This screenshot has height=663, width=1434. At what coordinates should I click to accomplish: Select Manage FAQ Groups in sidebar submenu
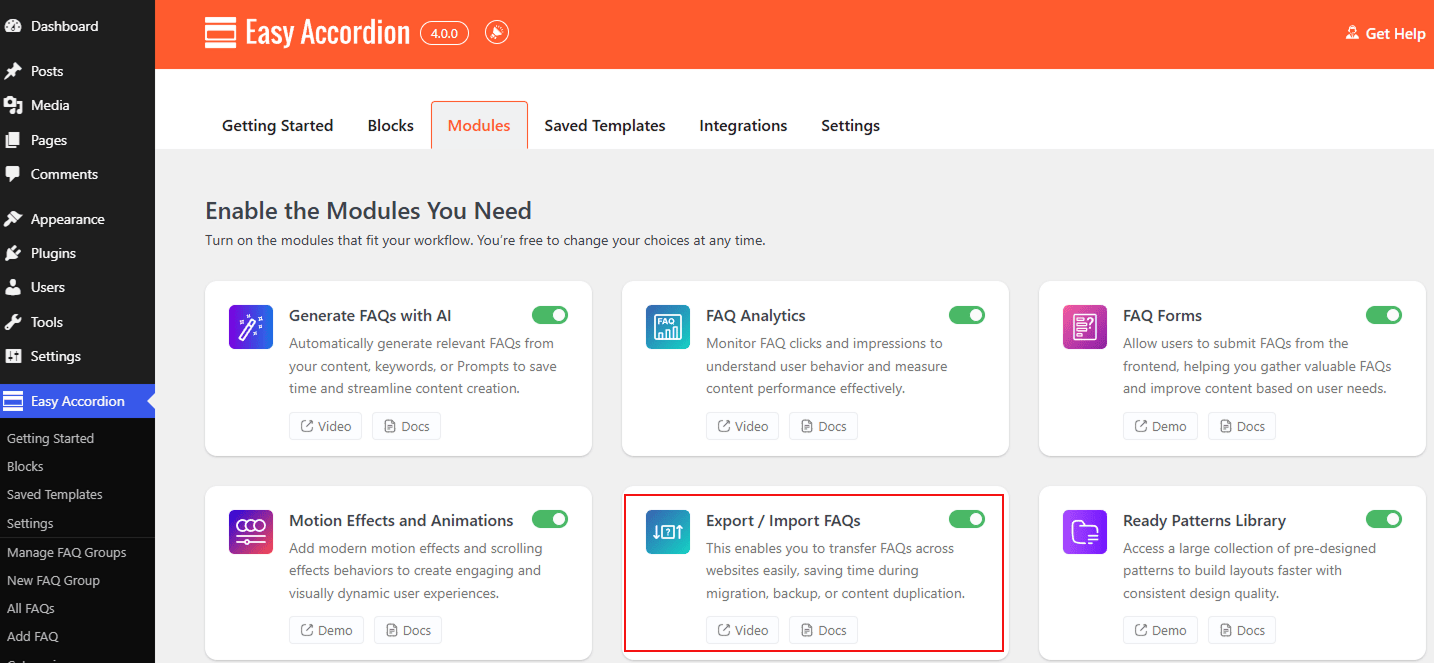tap(66, 552)
